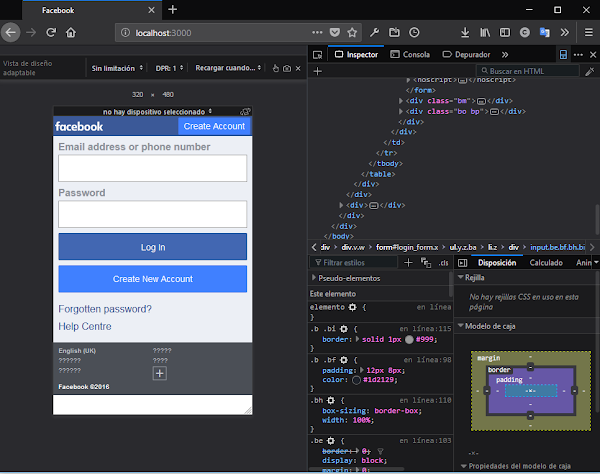
Task: Click the Email address or phone number field
Action: 152,168
